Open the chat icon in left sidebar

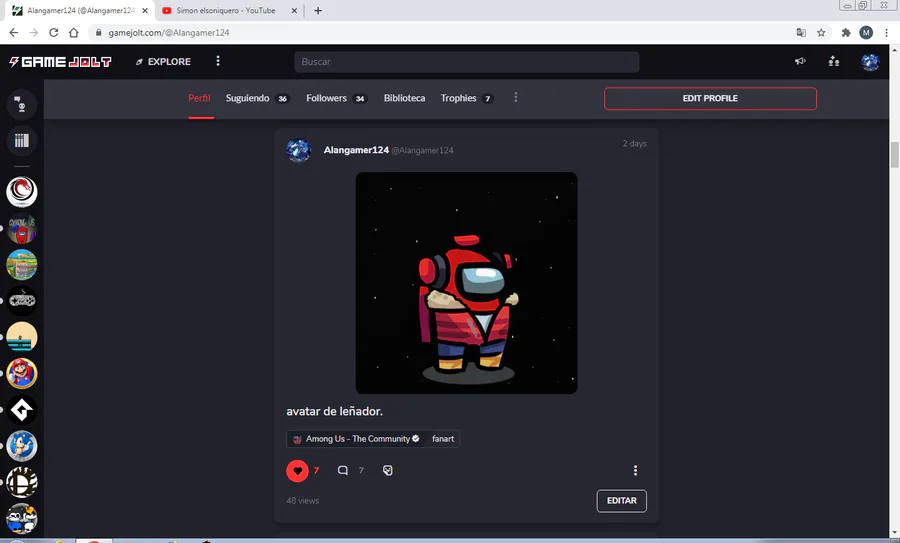point(22,104)
